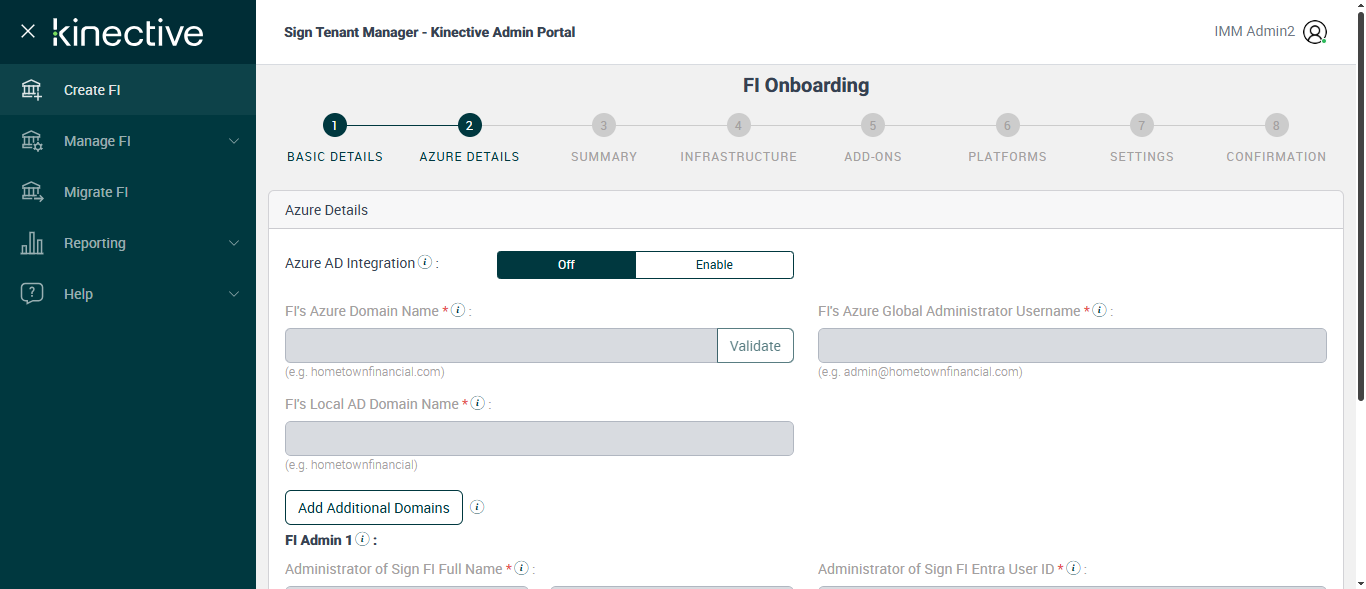Click the Help question bubble icon
This screenshot has width=1366, height=589.
click(x=32, y=294)
